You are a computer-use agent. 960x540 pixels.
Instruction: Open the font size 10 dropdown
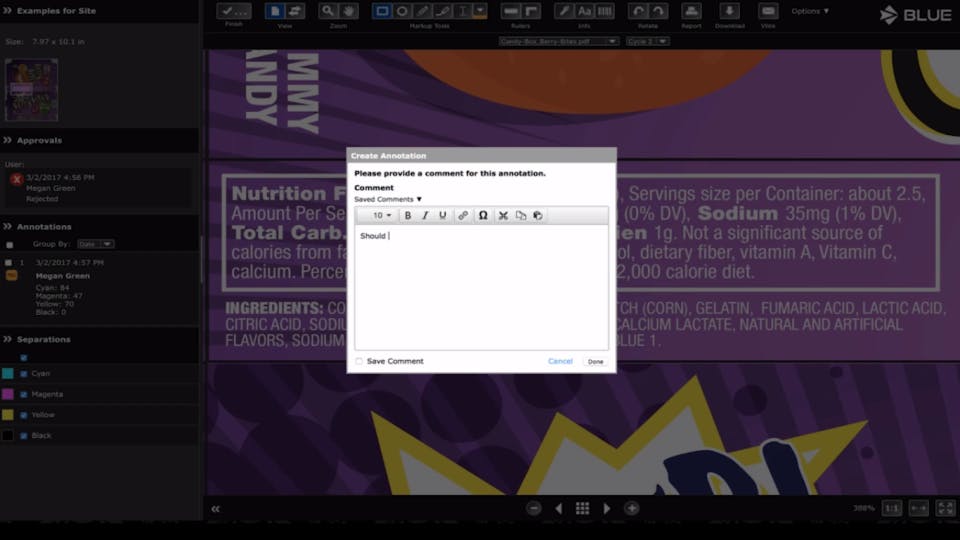(x=382, y=216)
